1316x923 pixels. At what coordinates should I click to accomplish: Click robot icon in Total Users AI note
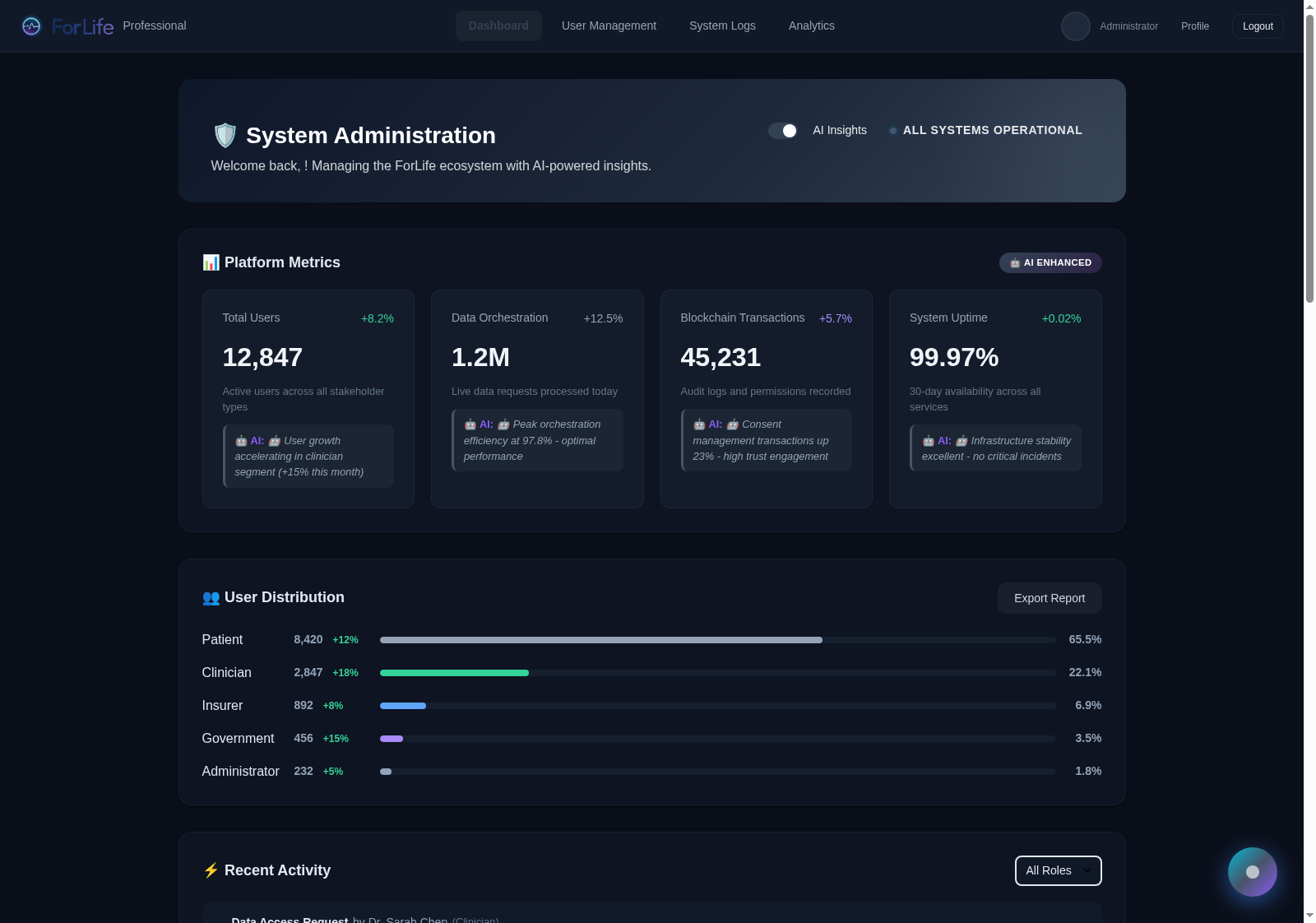(241, 441)
